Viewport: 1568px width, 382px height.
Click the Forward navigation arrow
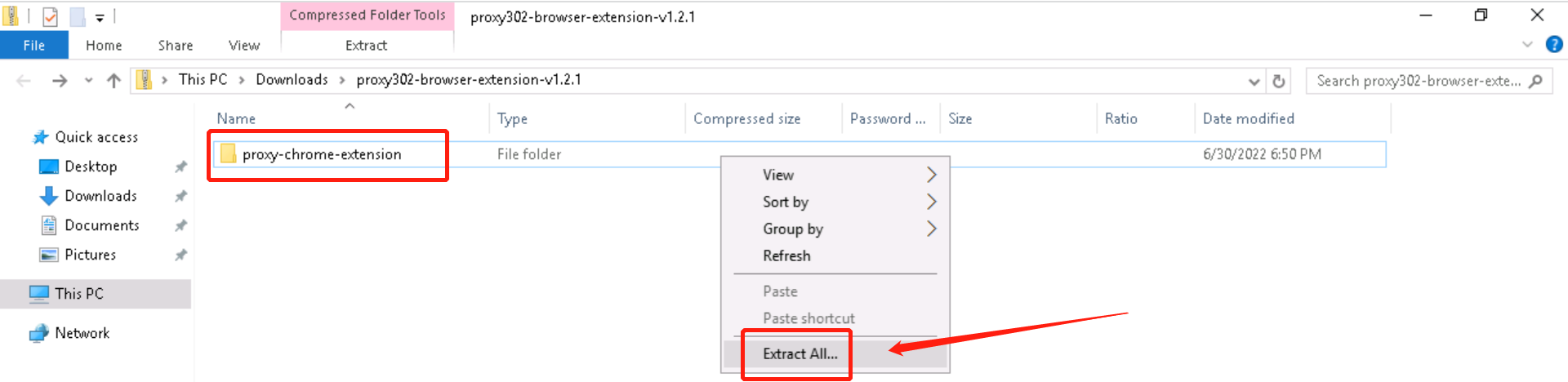[59, 80]
